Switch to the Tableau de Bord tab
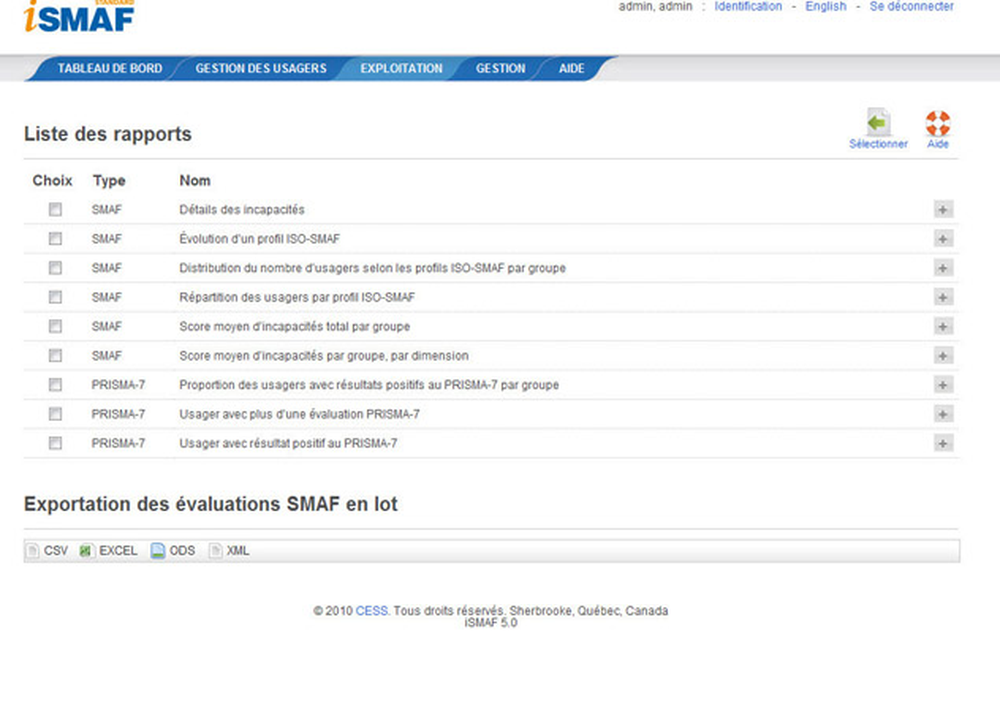Viewport: 1000px width, 710px height. click(109, 68)
